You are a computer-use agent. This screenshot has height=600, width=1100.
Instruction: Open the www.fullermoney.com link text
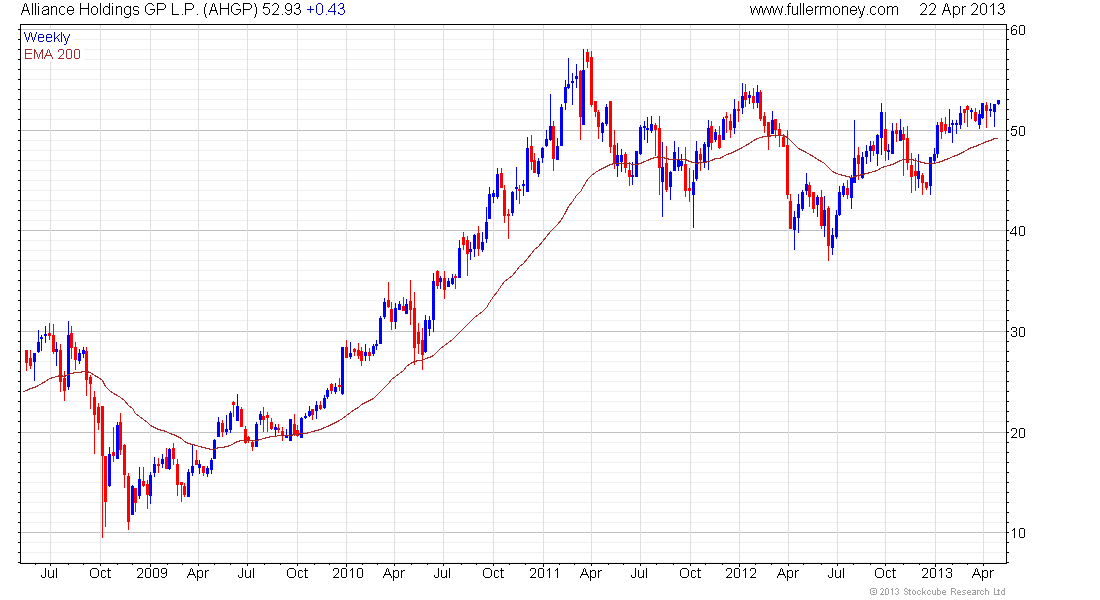point(824,10)
